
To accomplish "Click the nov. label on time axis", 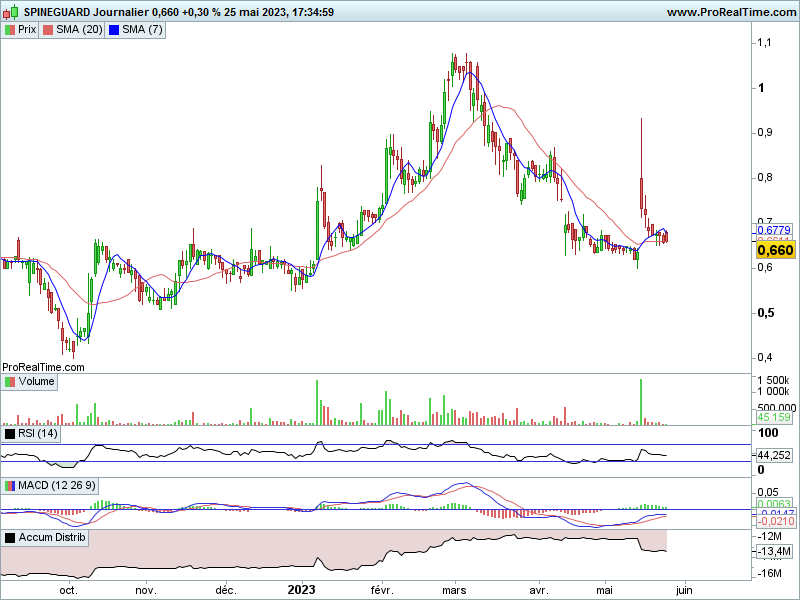I will point(145,590).
